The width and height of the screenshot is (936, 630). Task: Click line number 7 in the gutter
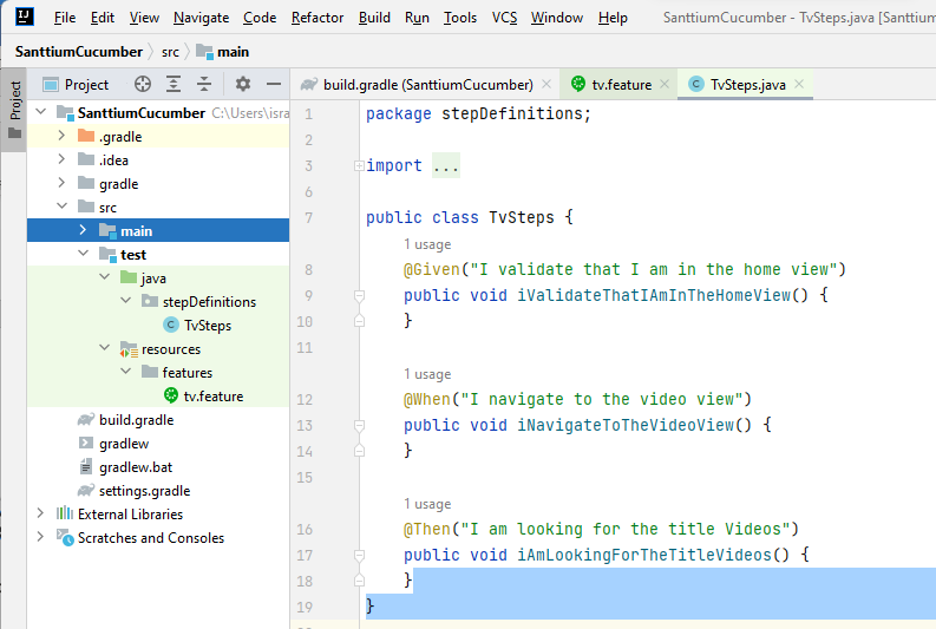click(308, 217)
